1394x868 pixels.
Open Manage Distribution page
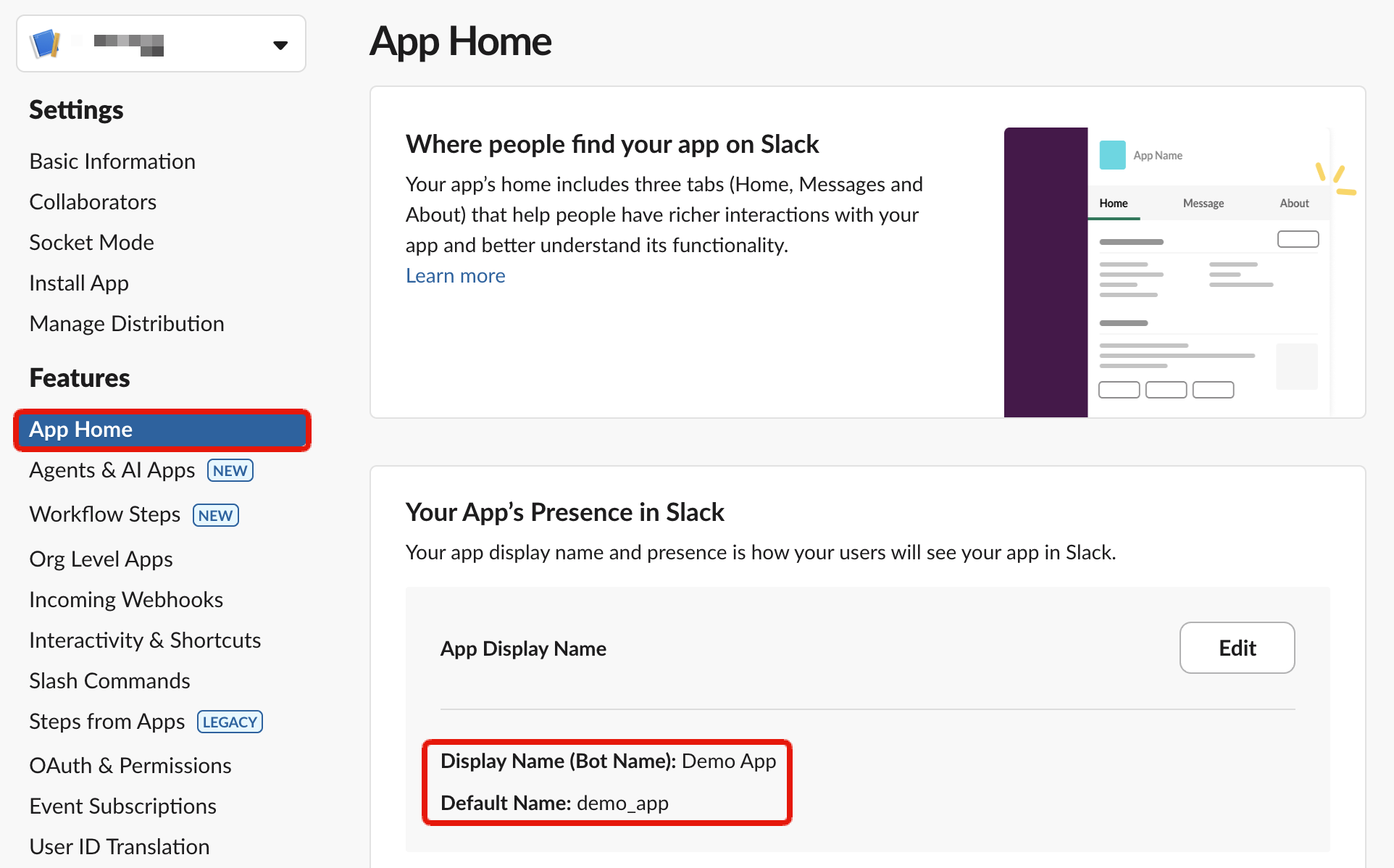click(x=127, y=323)
